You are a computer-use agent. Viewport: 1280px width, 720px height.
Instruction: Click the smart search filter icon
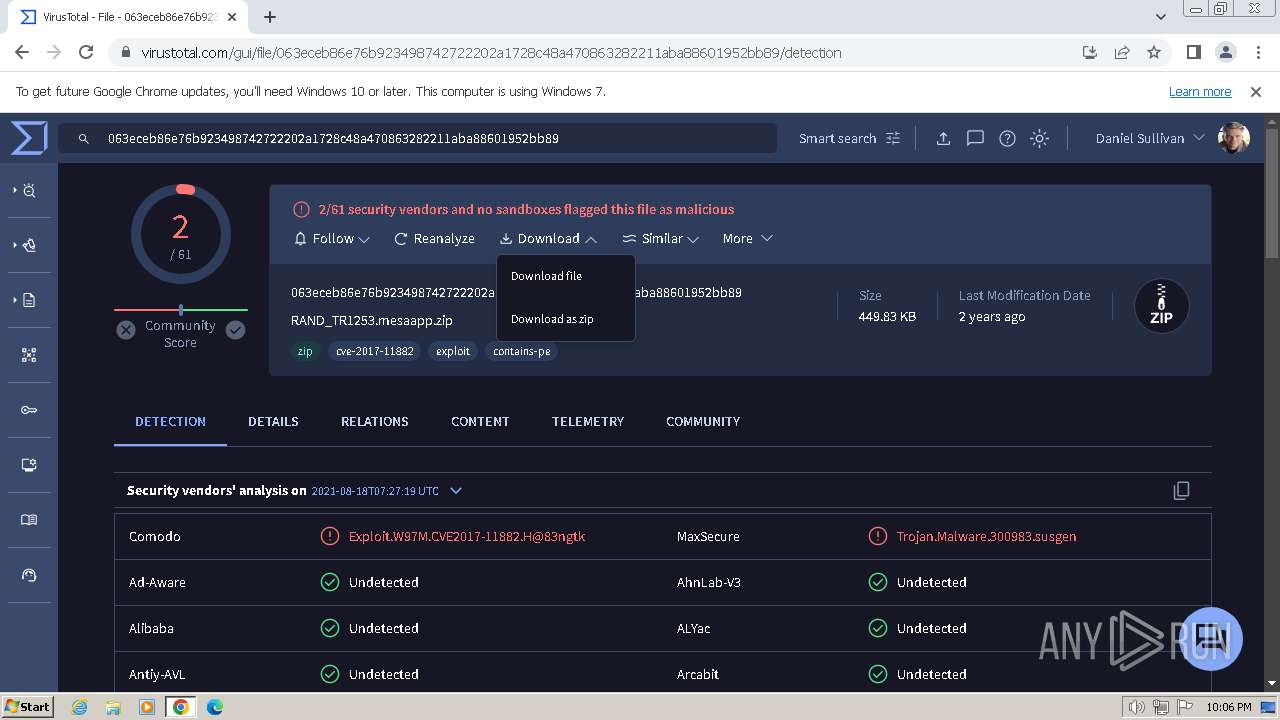point(893,139)
